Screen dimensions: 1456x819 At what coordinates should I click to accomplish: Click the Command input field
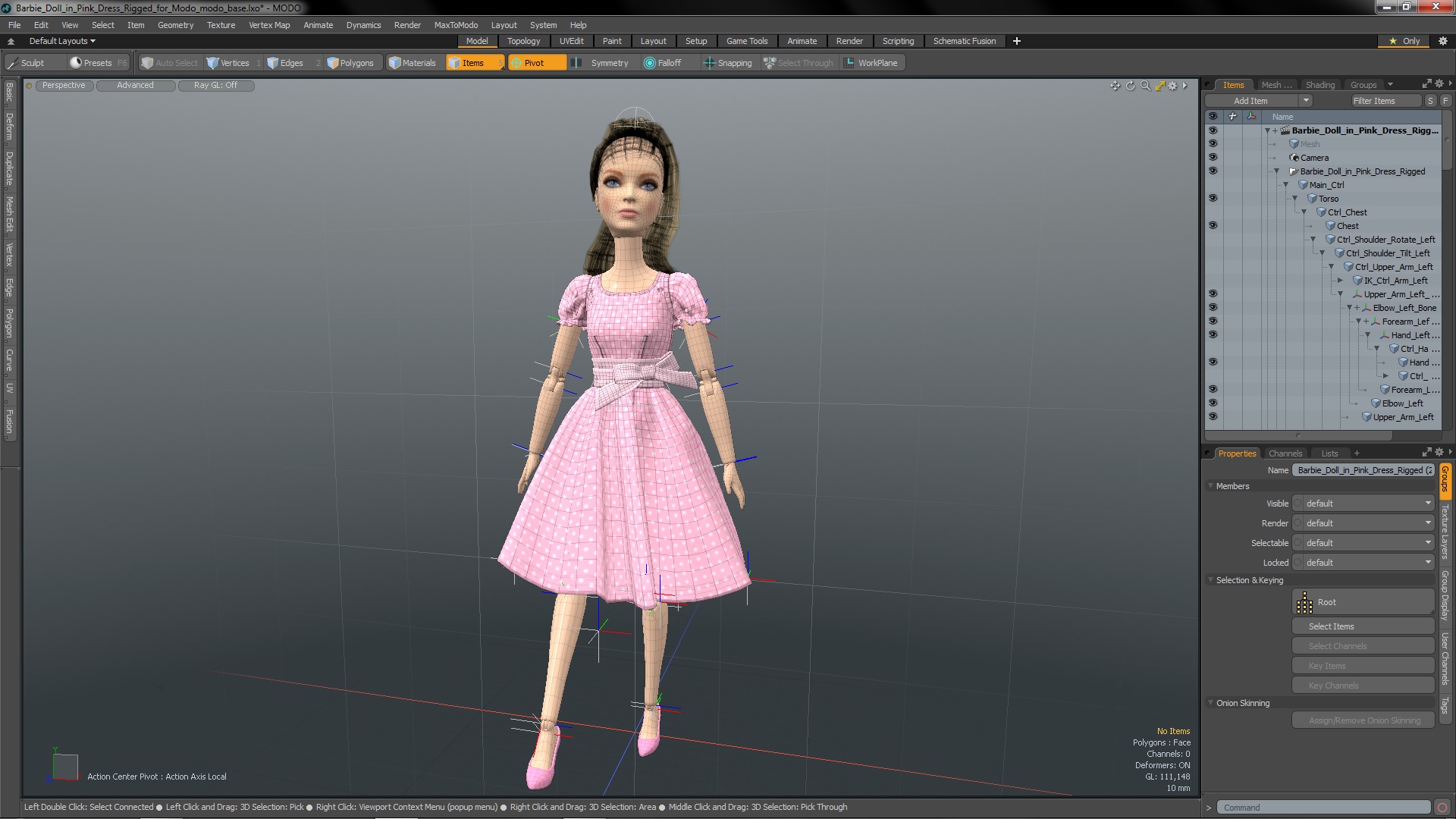(1324, 808)
